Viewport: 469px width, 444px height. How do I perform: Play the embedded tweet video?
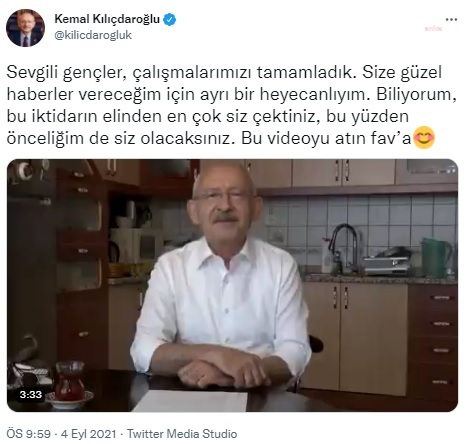(232, 285)
